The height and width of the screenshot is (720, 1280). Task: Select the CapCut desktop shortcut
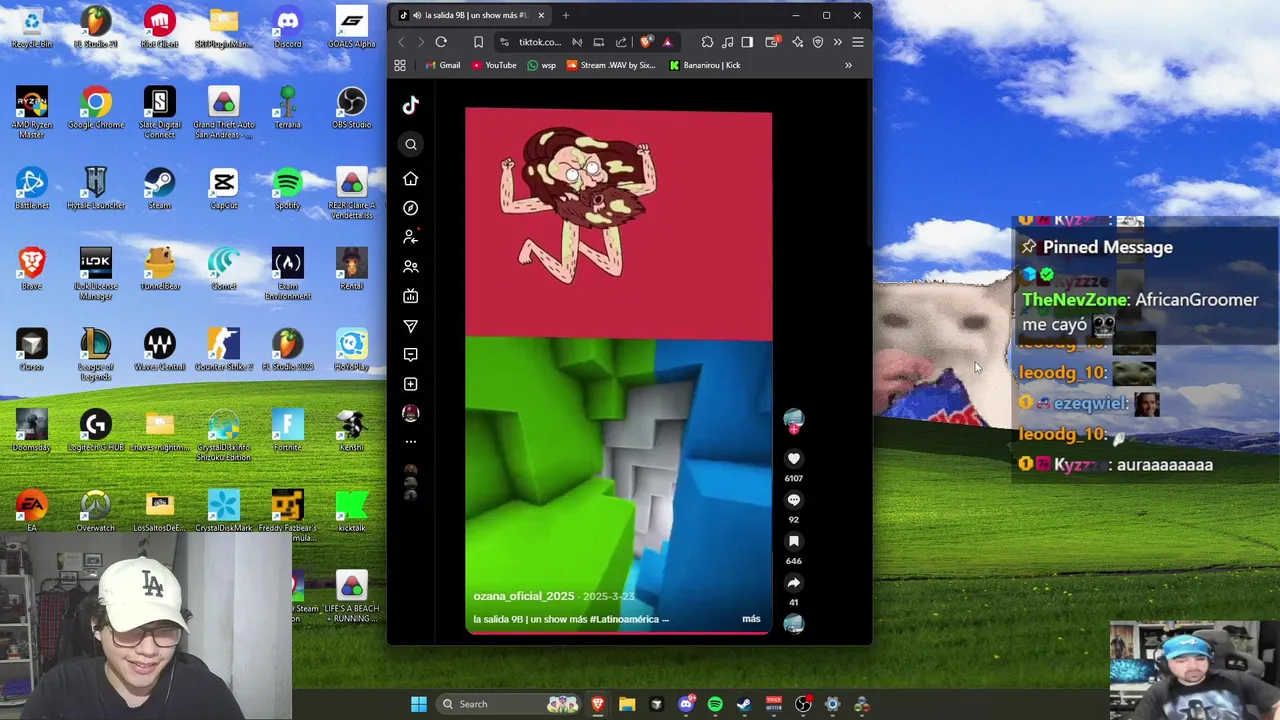coord(223,189)
